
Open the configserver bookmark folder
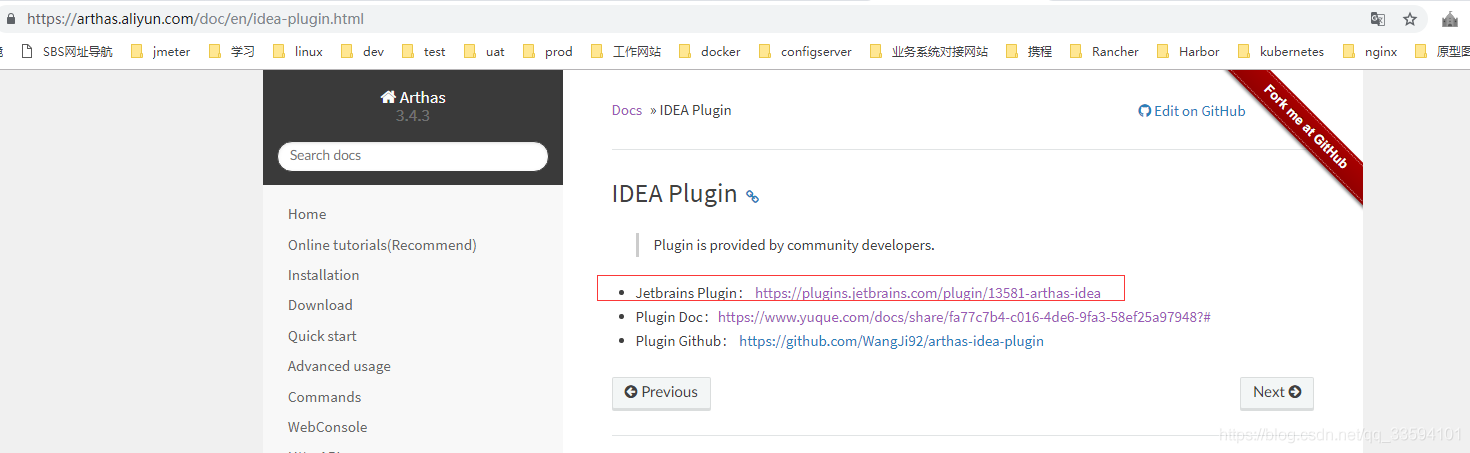pyautogui.click(x=806, y=51)
